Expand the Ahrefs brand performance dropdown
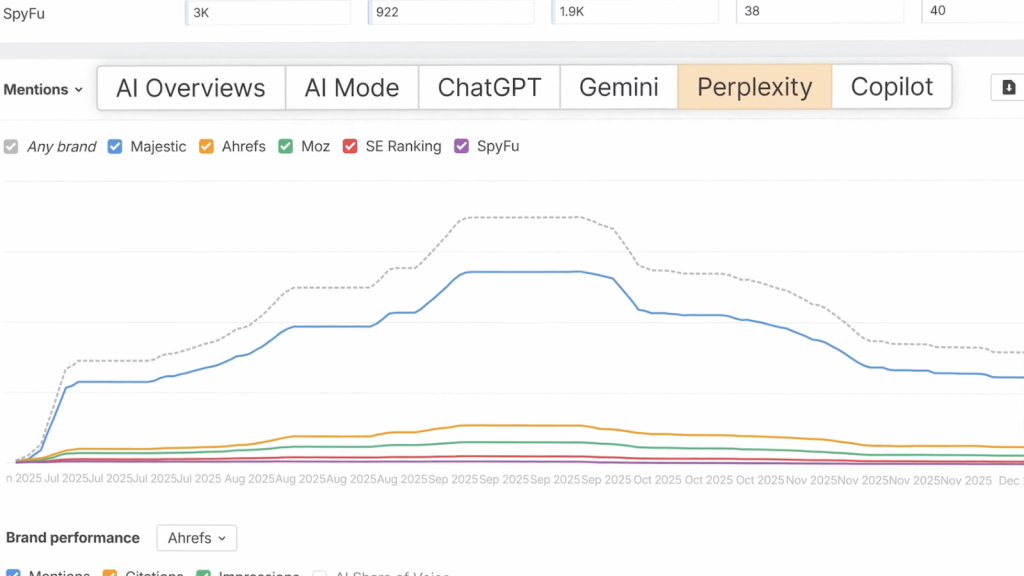 click(196, 538)
